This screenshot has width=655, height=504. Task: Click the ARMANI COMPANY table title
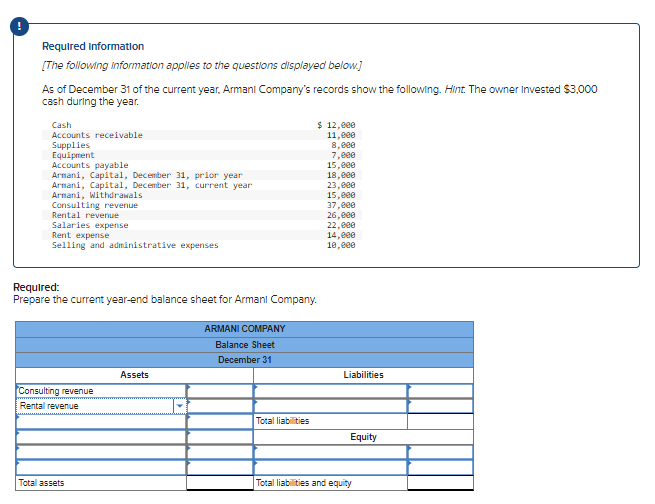coord(244,329)
